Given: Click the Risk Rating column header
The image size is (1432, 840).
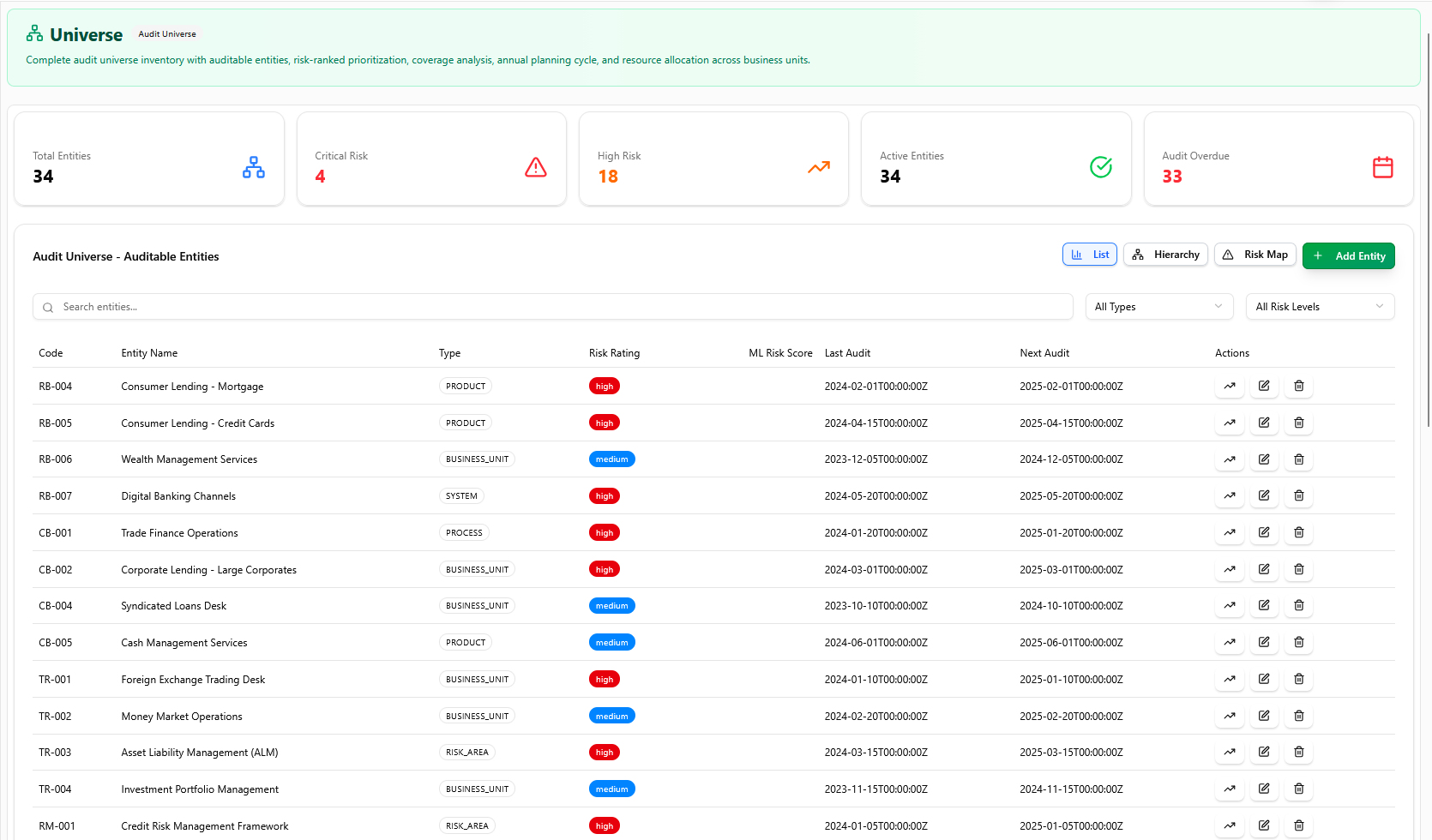Looking at the screenshot, I should click(x=614, y=353).
